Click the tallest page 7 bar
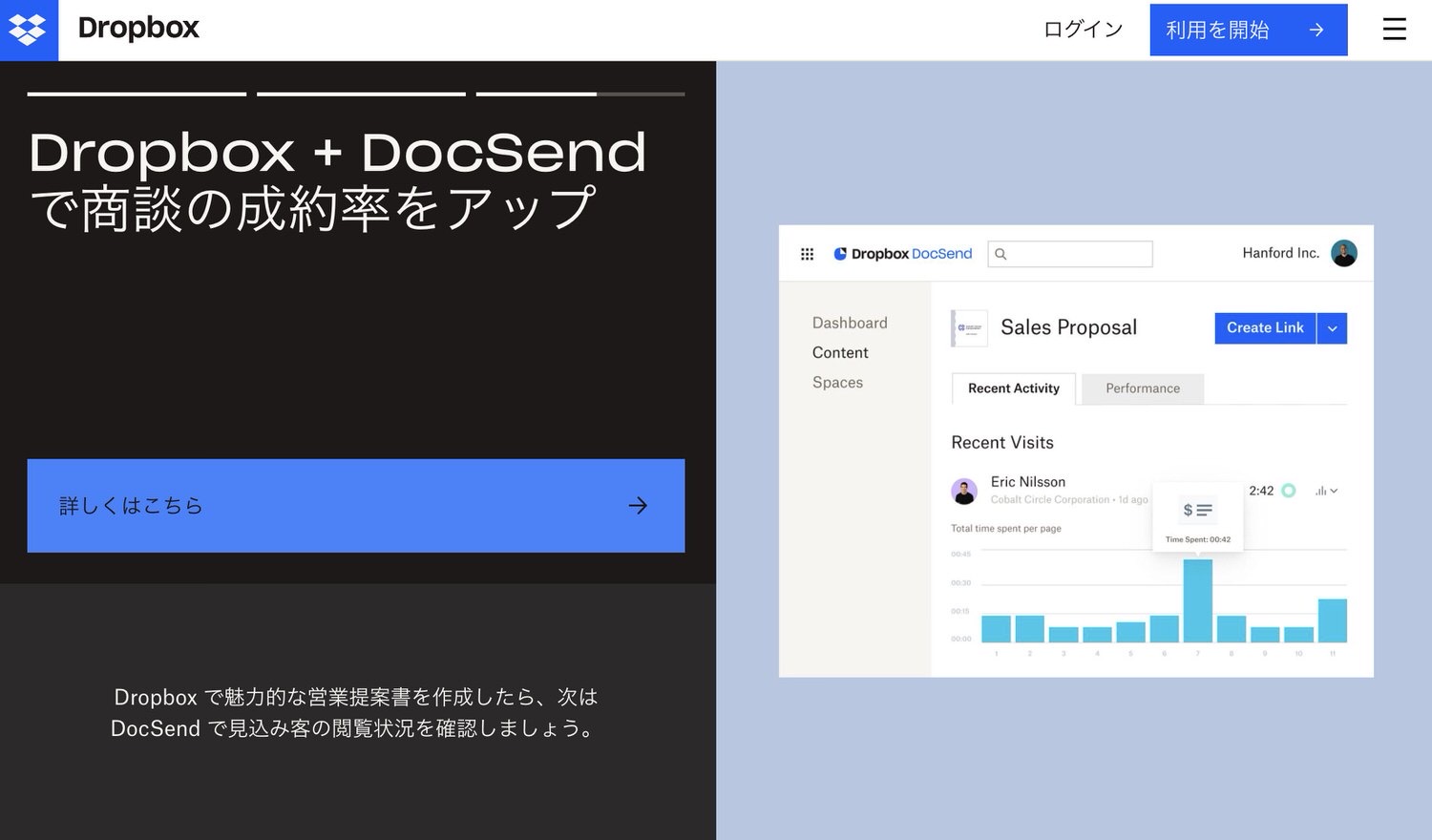The width and height of the screenshot is (1432, 840). pos(1197,600)
